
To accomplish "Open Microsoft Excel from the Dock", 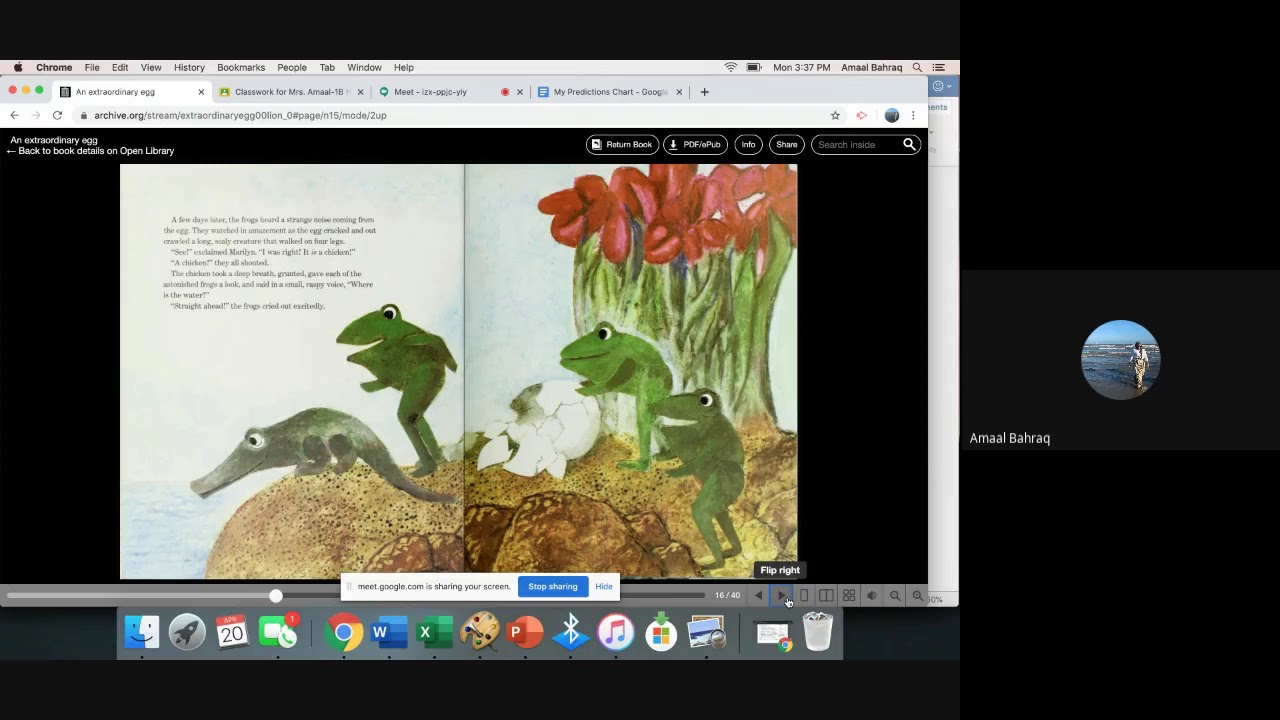I will [434, 633].
